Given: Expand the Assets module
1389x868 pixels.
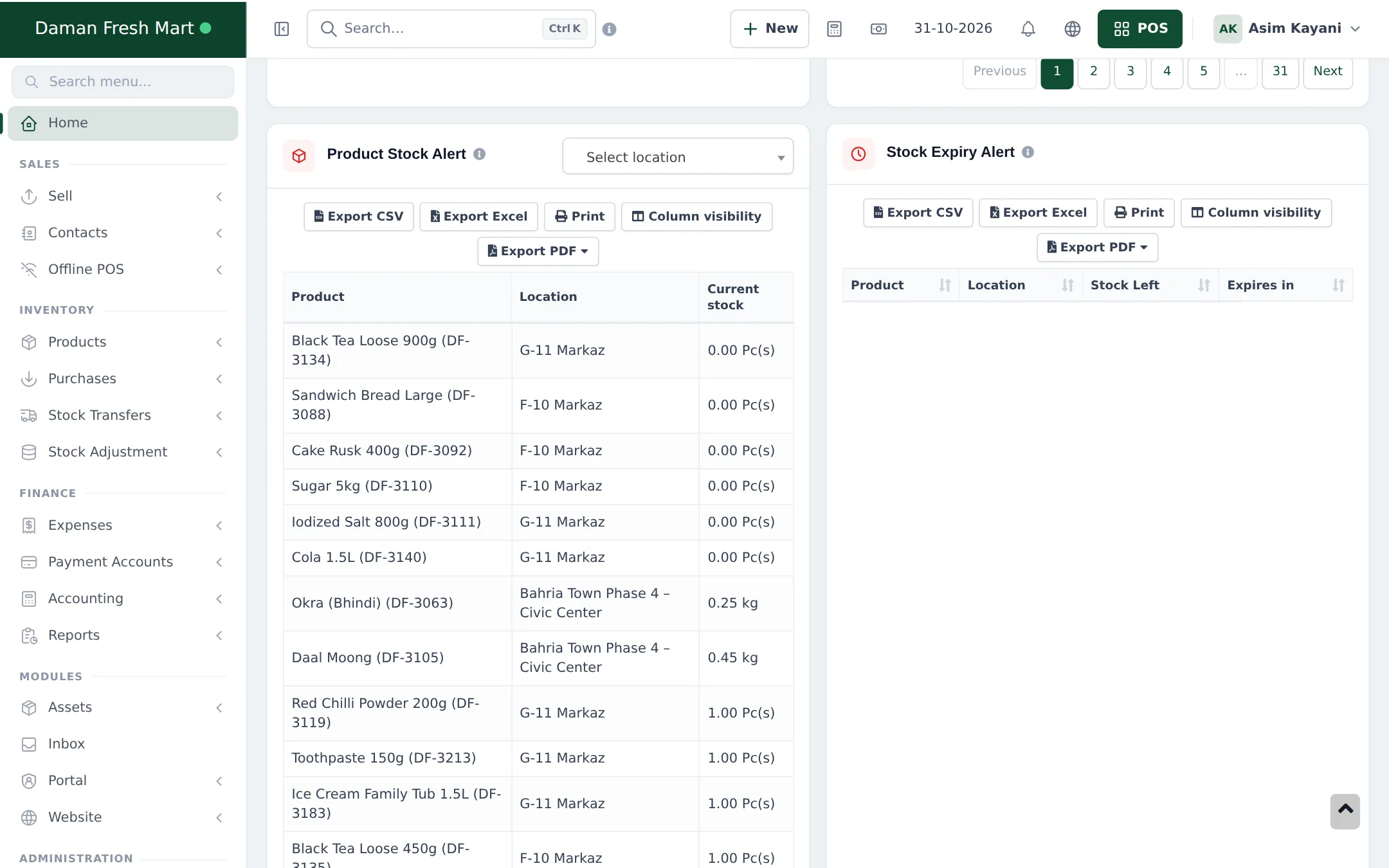Looking at the screenshot, I should point(123,707).
